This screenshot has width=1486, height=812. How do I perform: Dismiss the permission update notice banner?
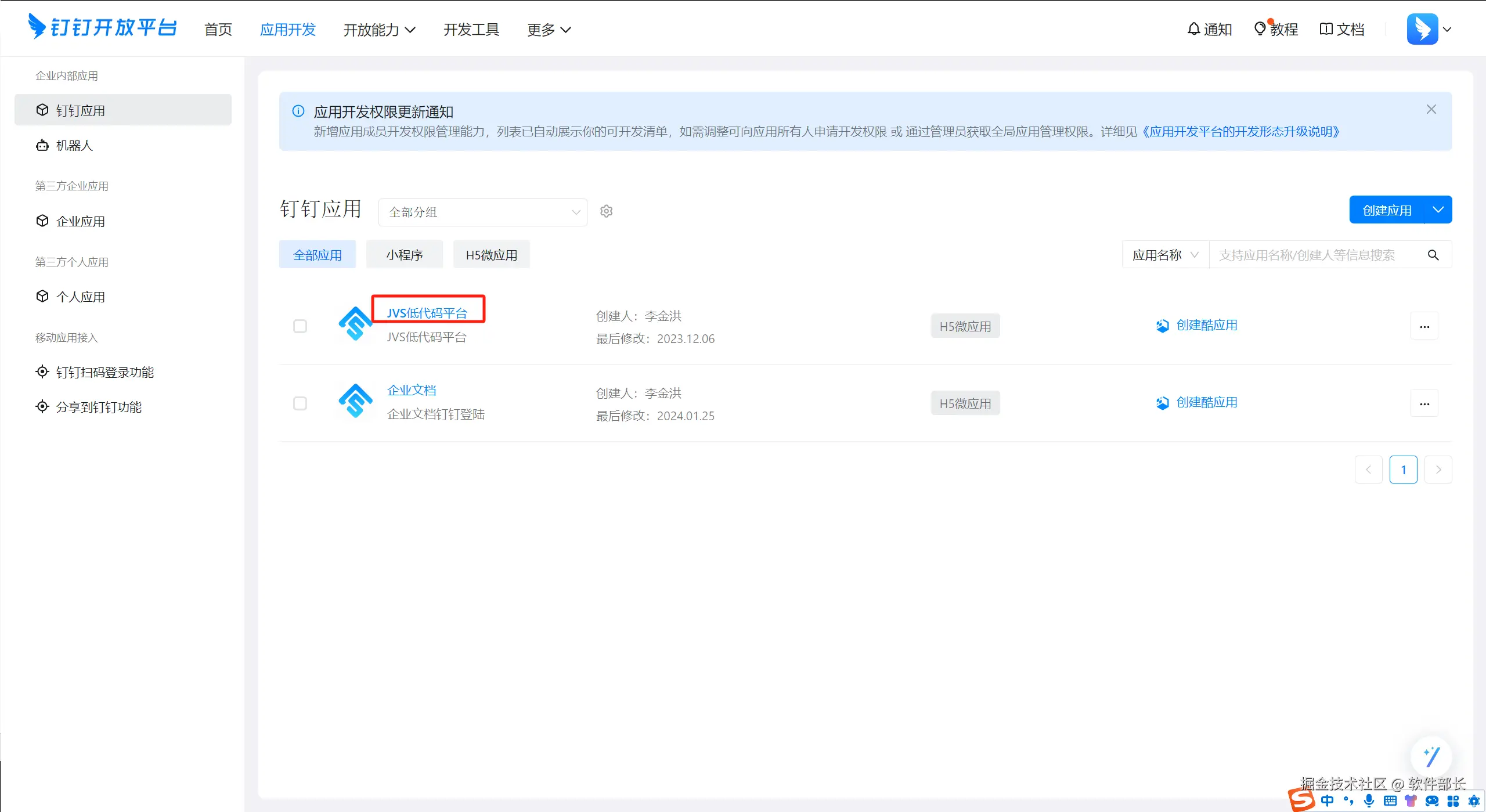click(1431, 110)
